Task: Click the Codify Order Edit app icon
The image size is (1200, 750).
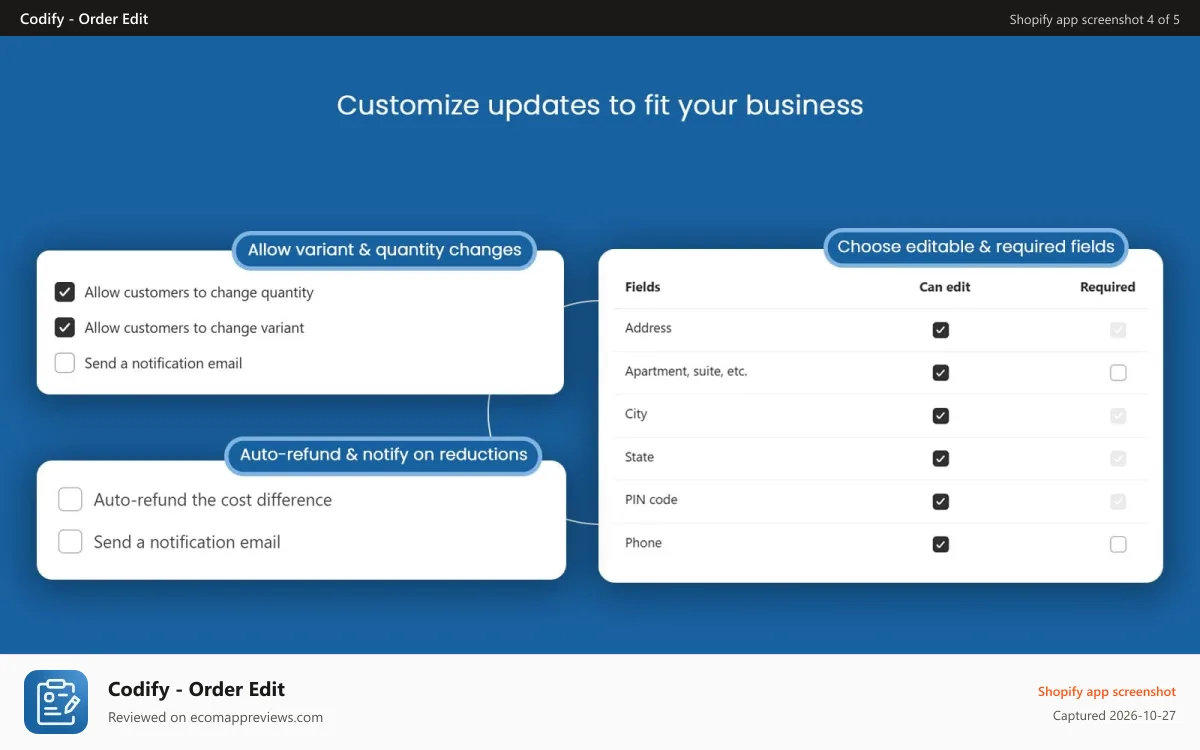Action: coord(56,702)
